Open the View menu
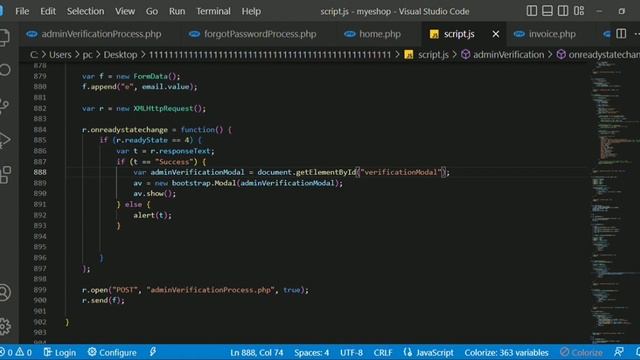 [x=125, y=11]
